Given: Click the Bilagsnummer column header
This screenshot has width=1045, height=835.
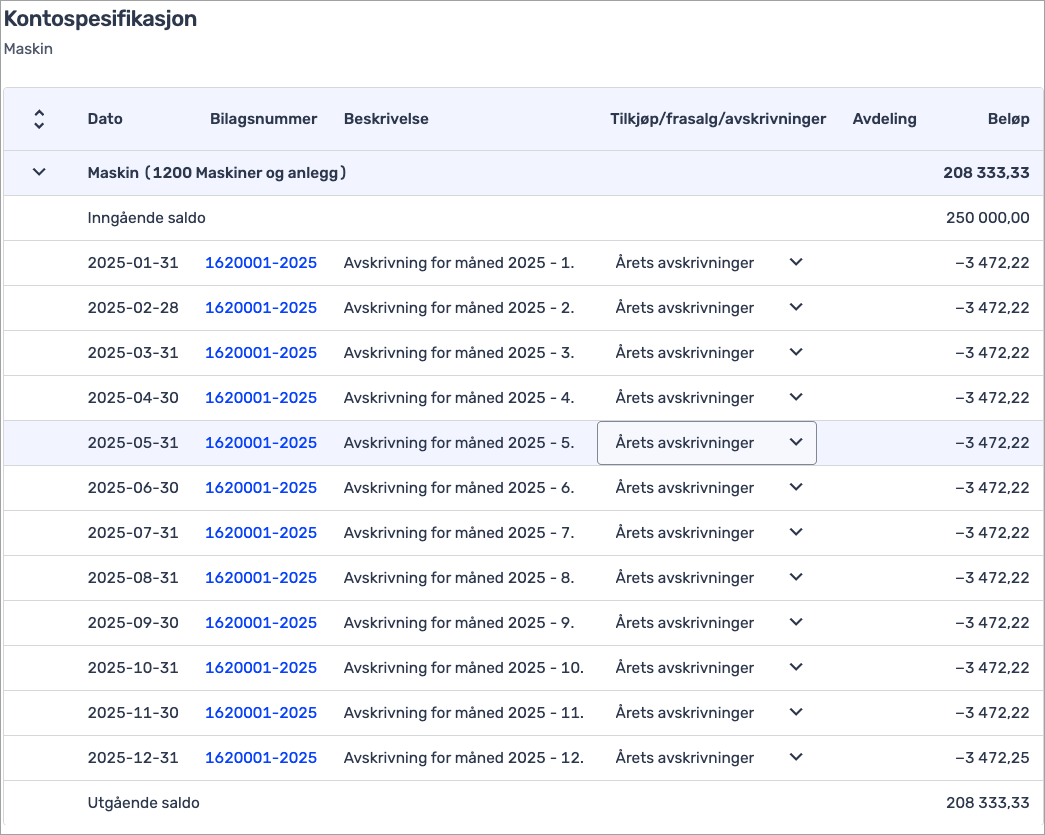Looking at the screenshot, I should 263,119.
